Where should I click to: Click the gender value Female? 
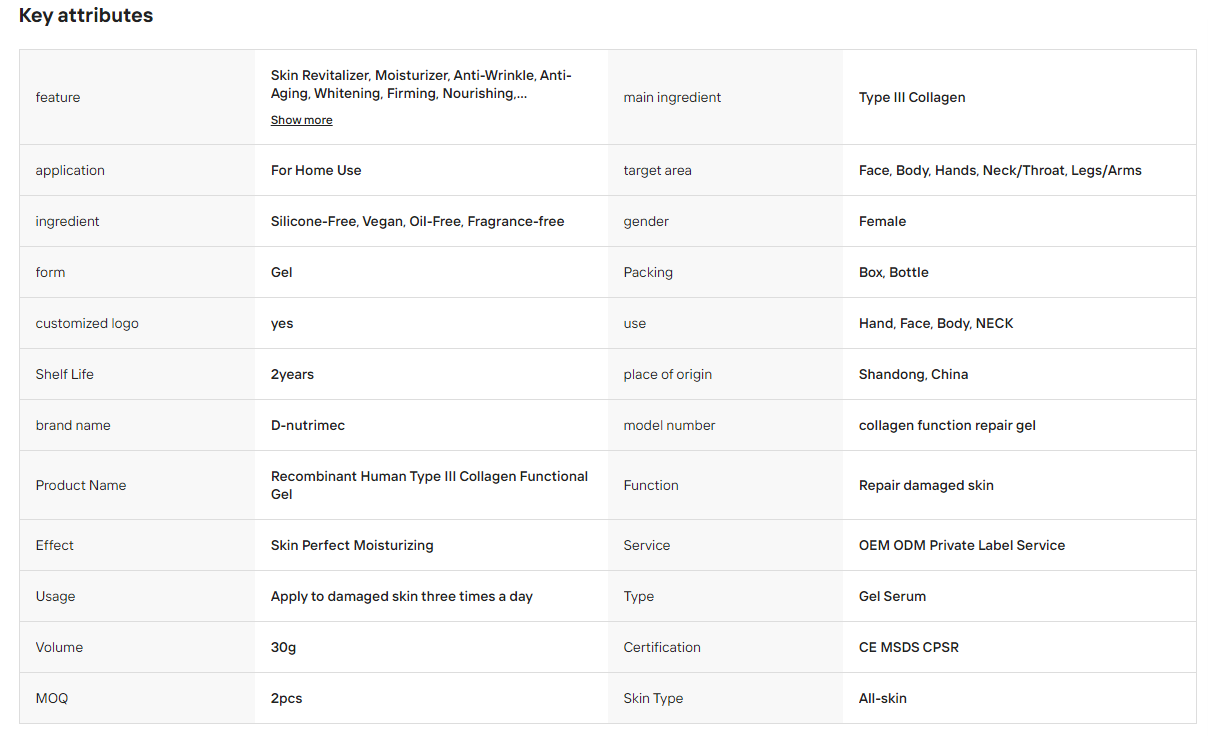[882, 221]
